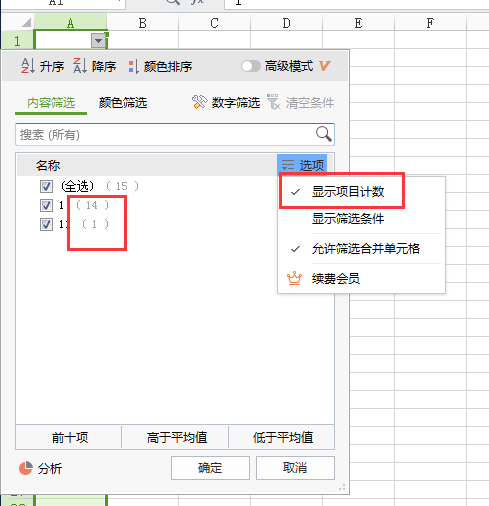Click the search magnifier icon
489x506 pixels.
(323, 134)
